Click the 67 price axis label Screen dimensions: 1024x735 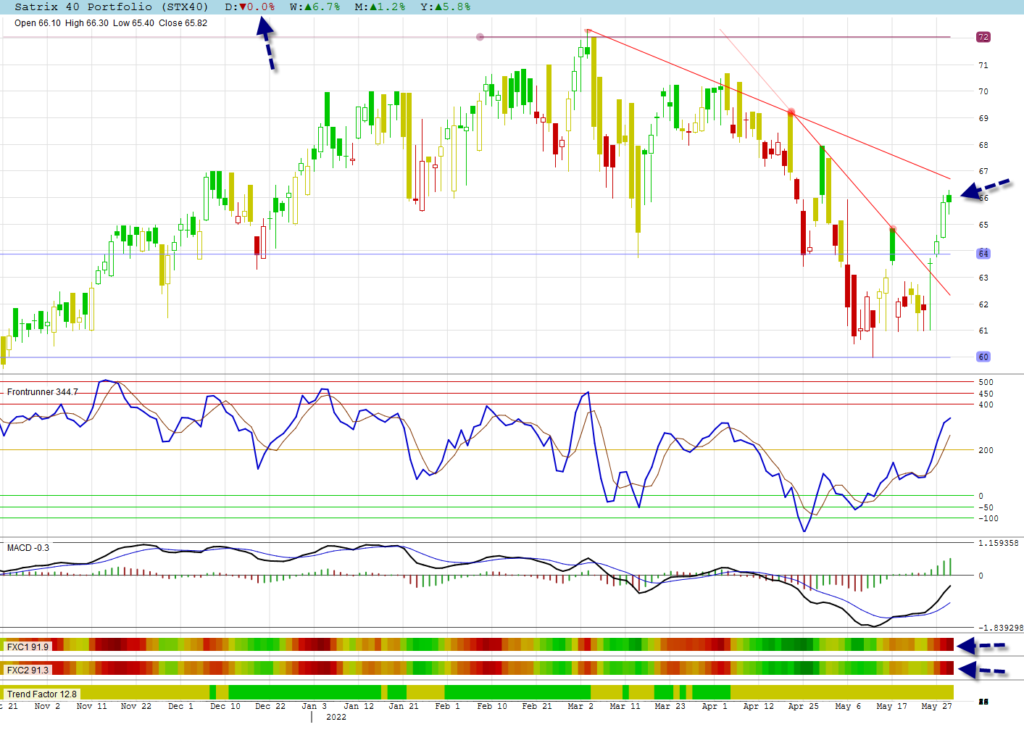click(983, 171)
